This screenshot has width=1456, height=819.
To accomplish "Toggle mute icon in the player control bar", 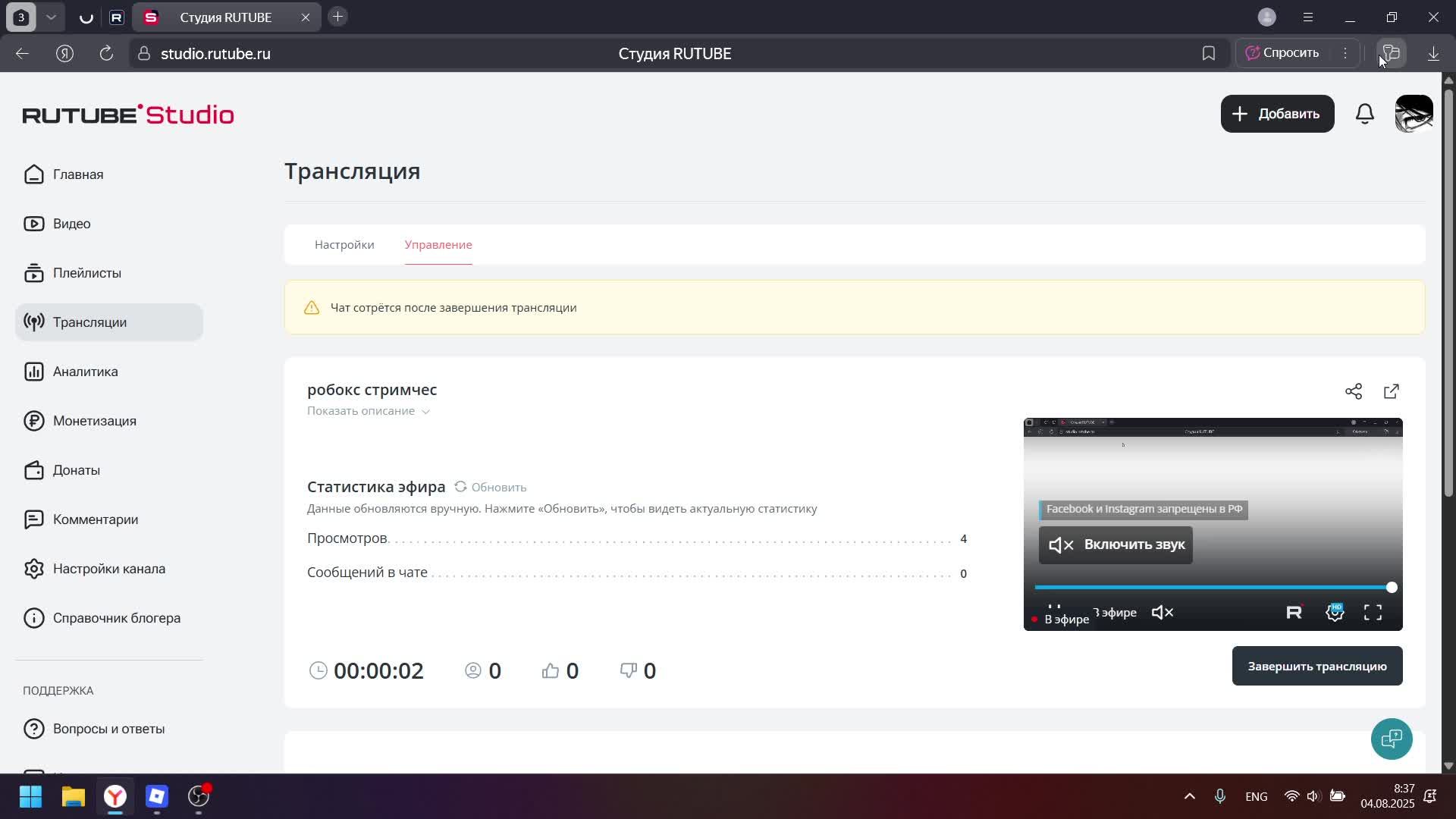I will pos(1163,612).
